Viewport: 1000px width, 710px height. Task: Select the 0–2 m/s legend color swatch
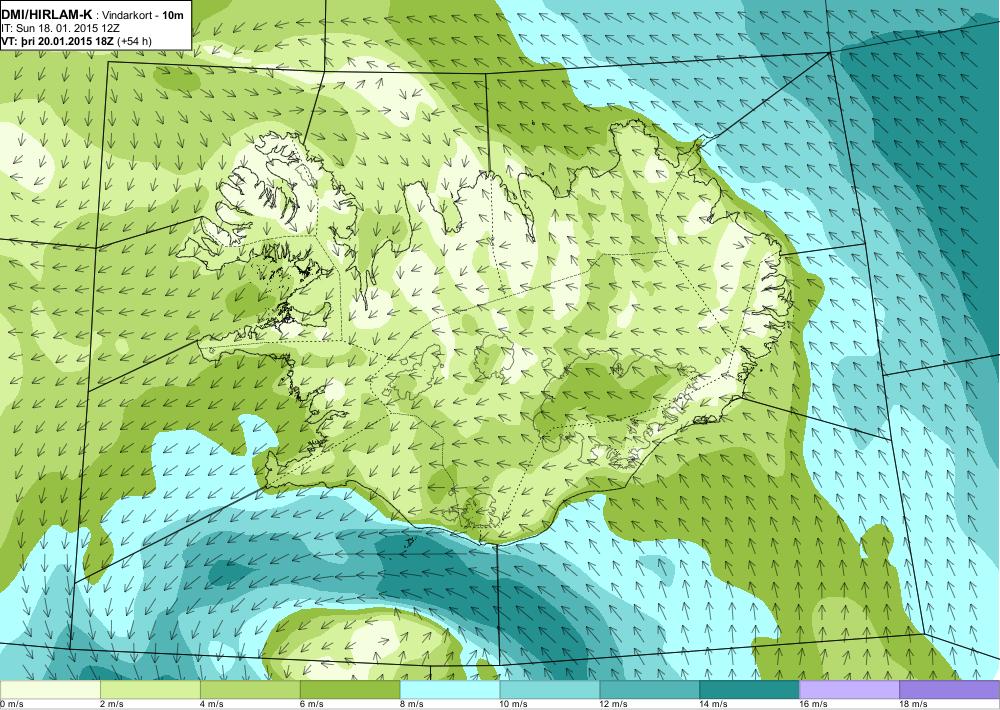click(x=50, y=690)
